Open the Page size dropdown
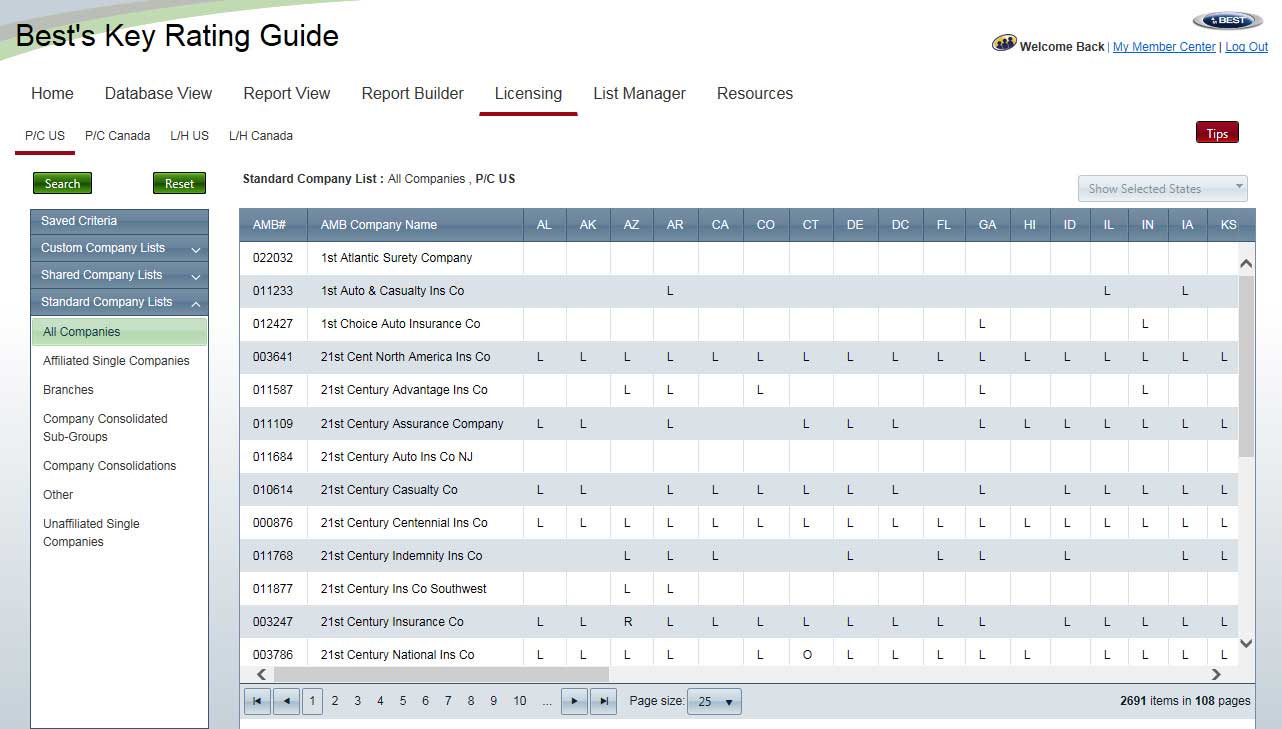 (714, 701)
